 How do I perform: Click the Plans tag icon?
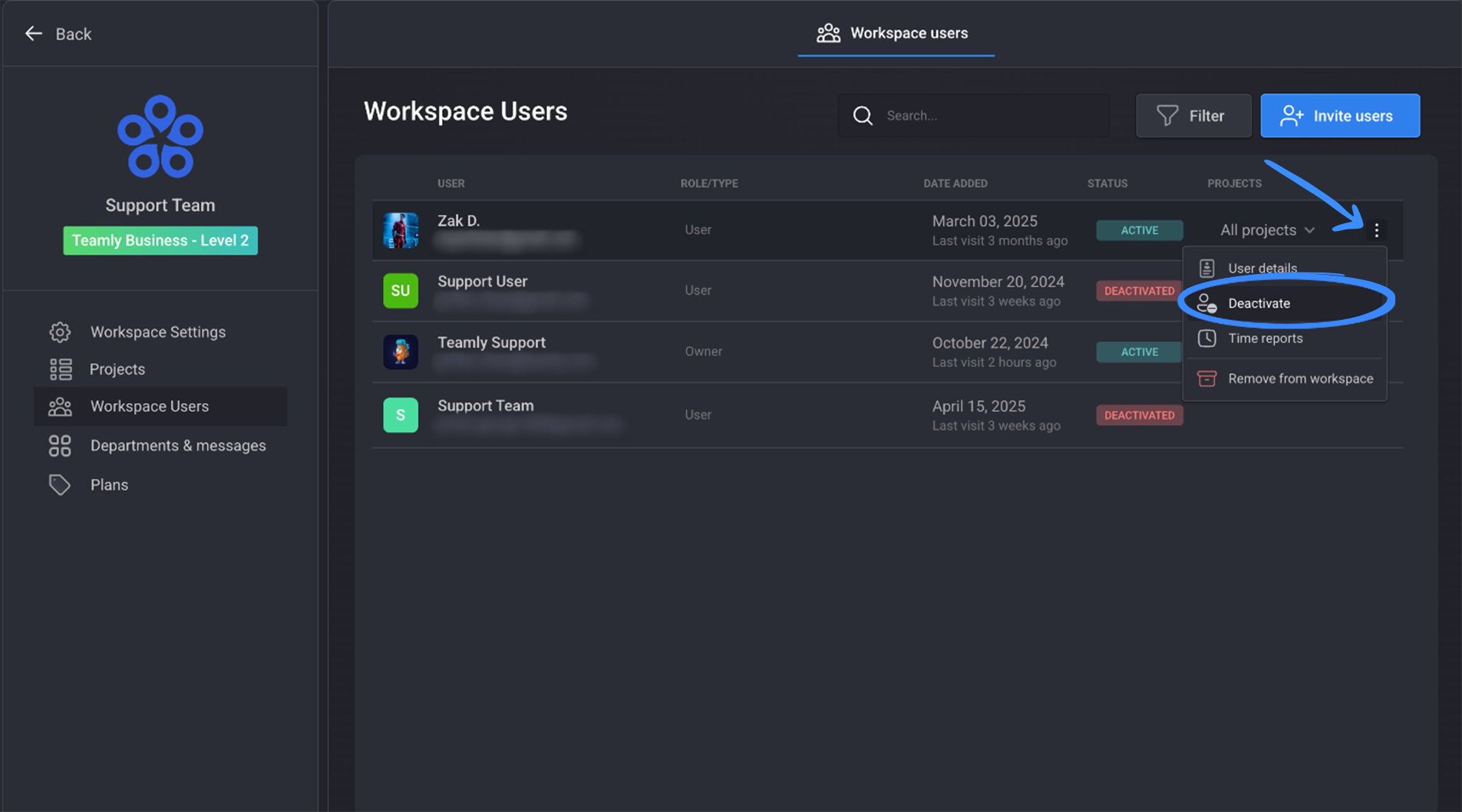(60, 485)
